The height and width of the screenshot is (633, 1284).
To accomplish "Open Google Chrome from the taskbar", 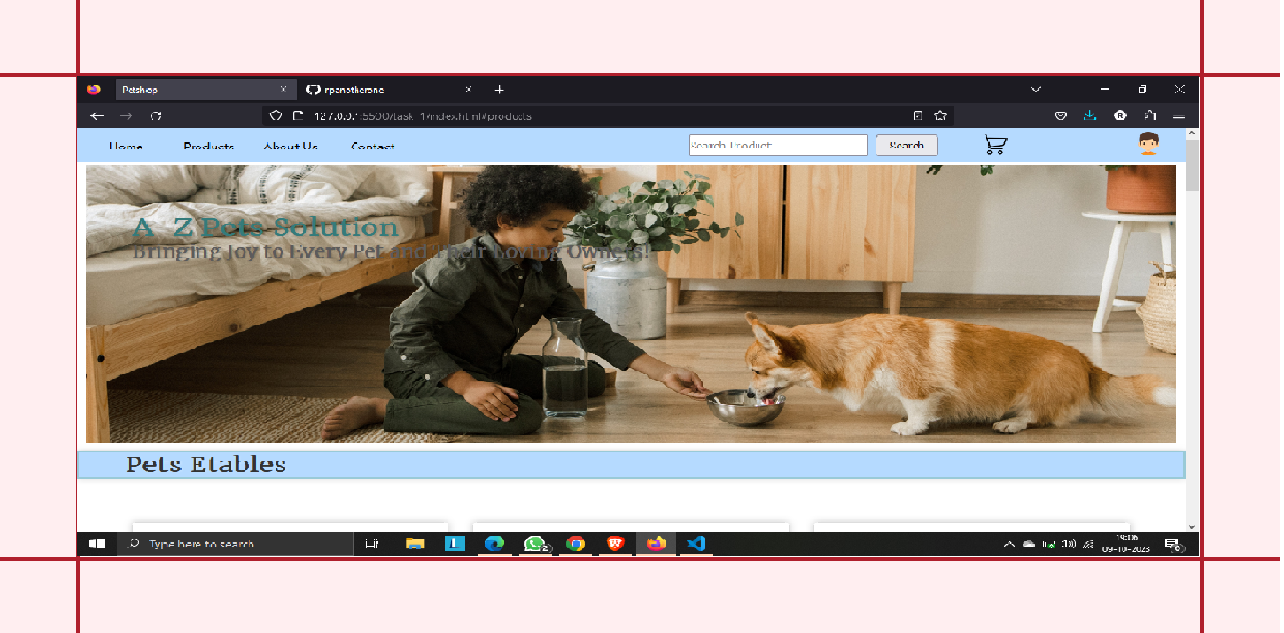I will point(575,544).
